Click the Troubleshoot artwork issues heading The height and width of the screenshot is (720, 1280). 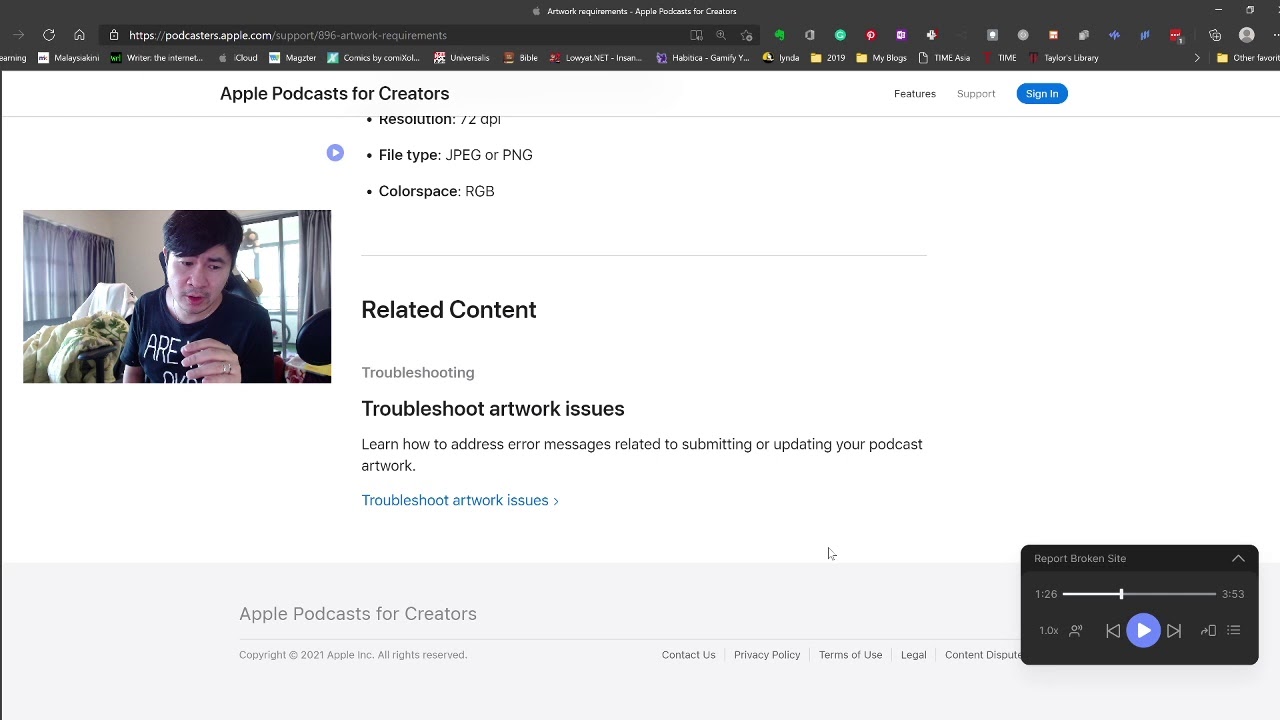(493, 408)
